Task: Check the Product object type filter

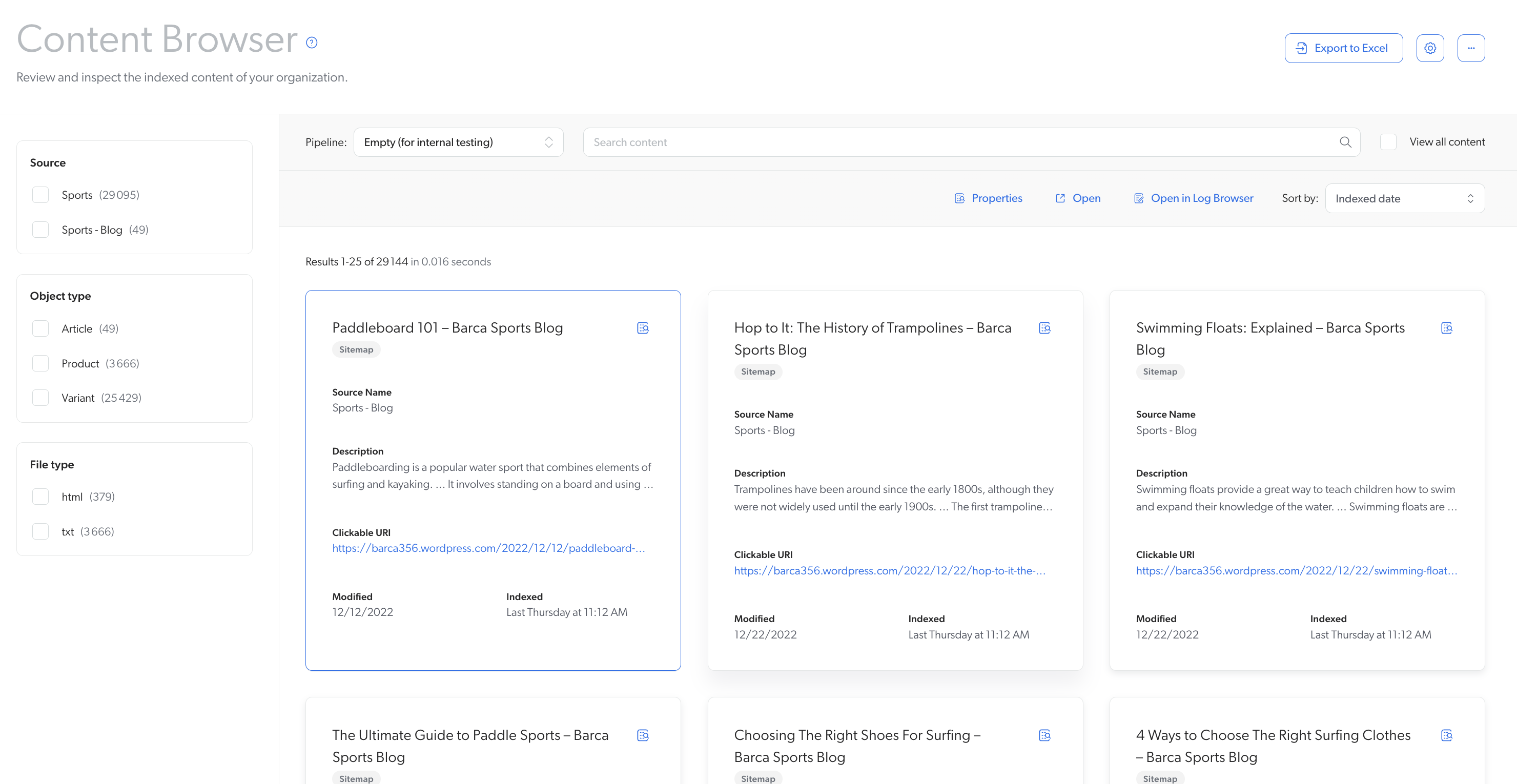Action: click(x=40, y=363)
